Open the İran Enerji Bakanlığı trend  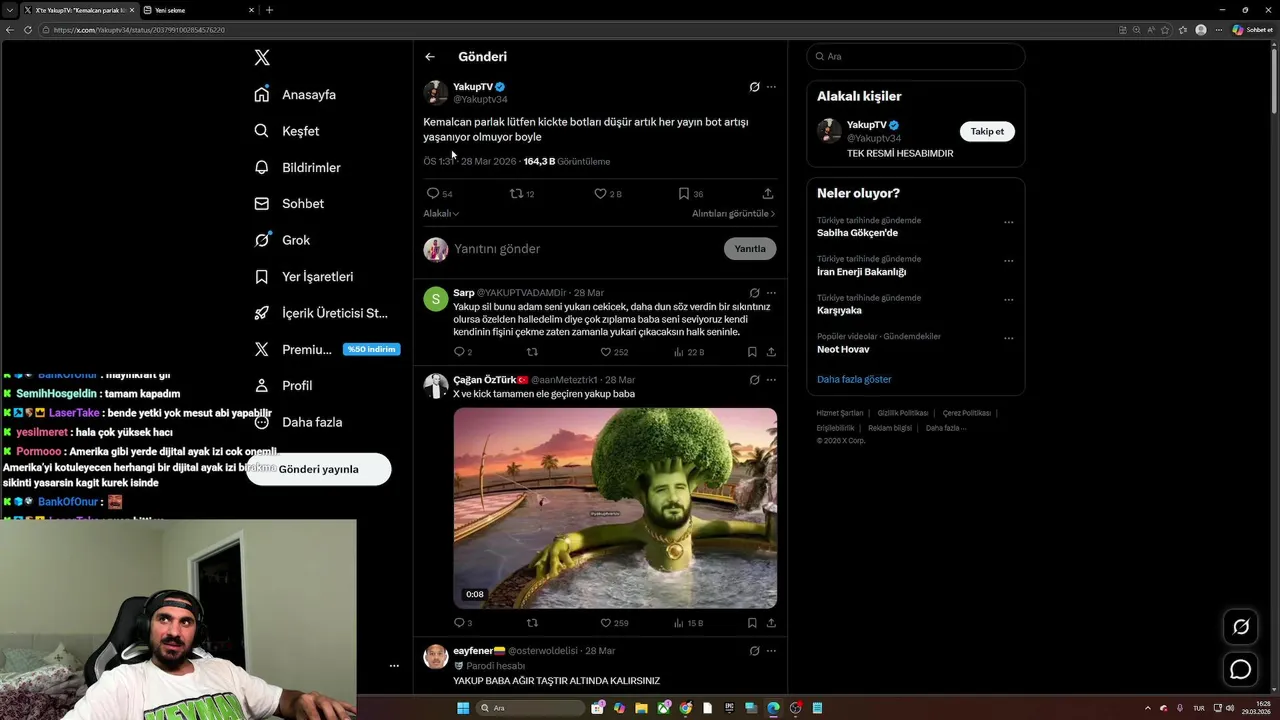[861, 272]
